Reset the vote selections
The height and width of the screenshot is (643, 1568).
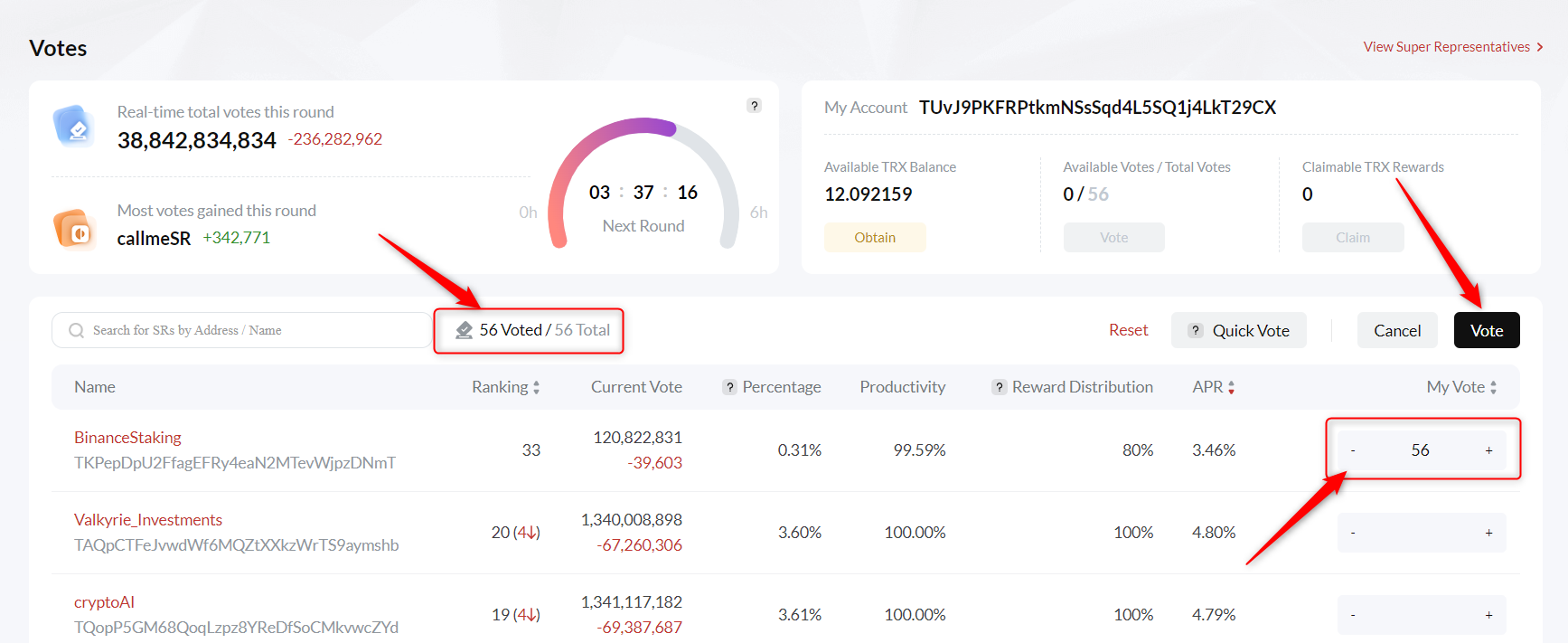[x=1128, y=330]
